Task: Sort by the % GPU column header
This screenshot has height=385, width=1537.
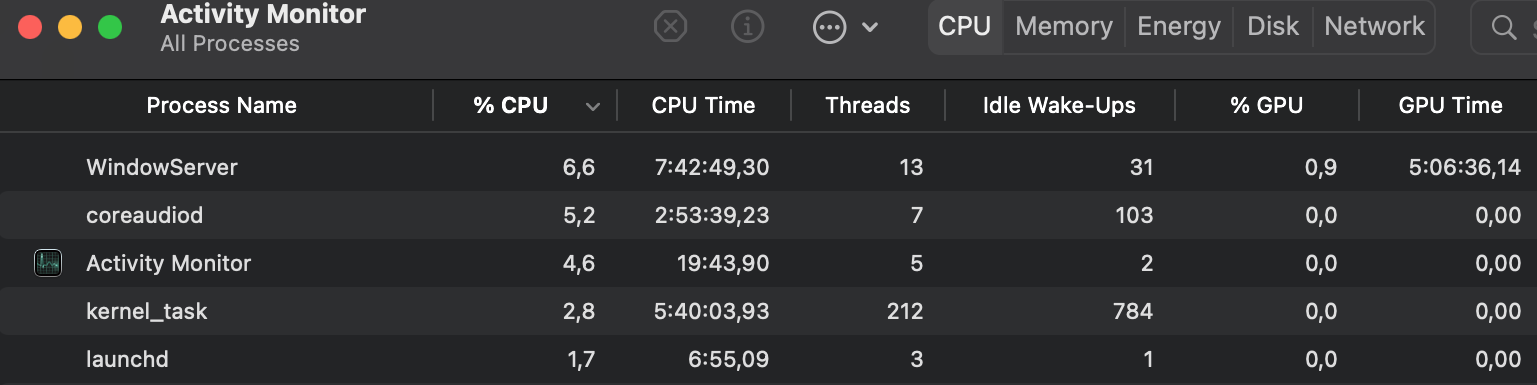Action: 1267,106
